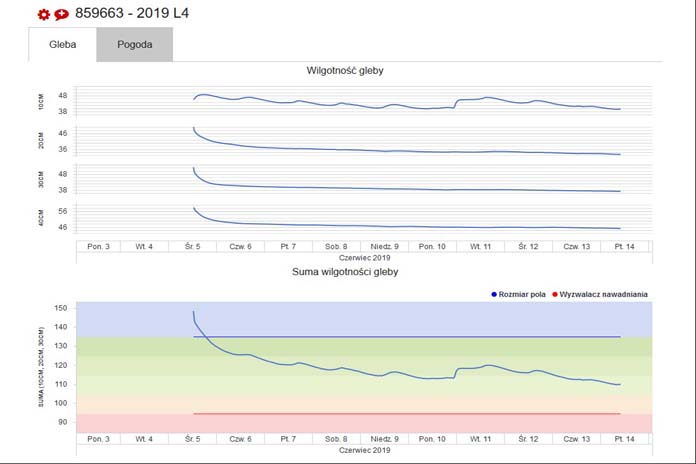Screen dimensions: 696x464
Task: Click the 40CM depth axis label
Action: [41, 218]
